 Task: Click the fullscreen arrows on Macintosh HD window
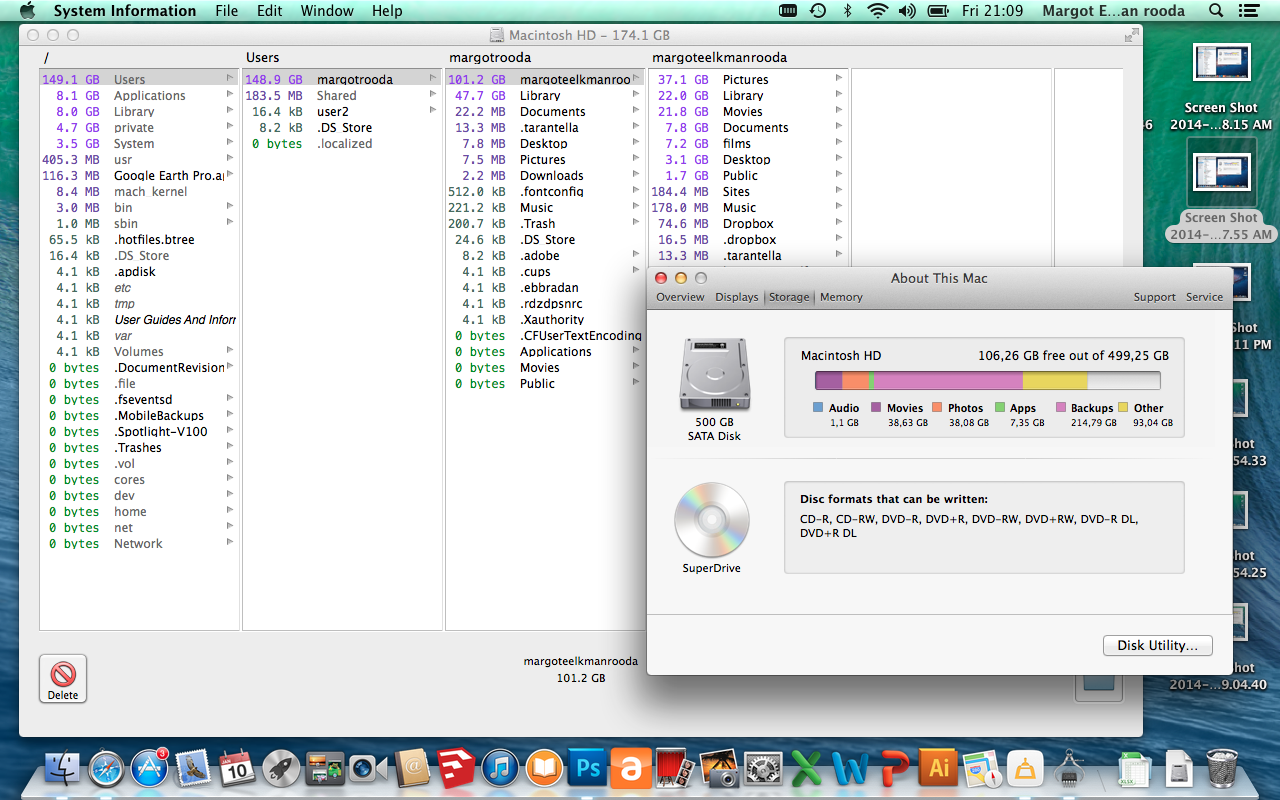pyautogui.click(x=1131, y=35)
